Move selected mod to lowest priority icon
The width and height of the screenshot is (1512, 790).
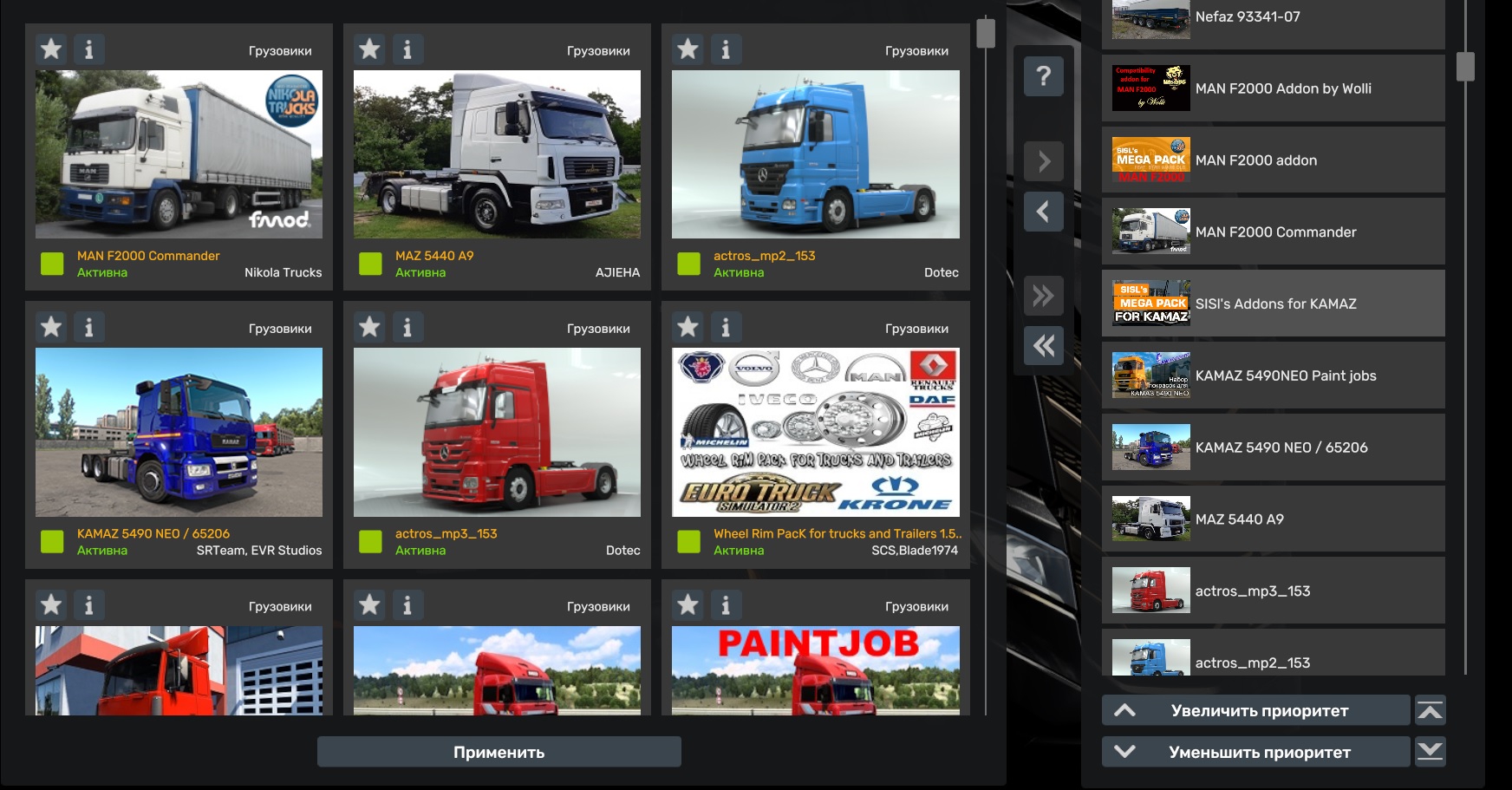1431,752
